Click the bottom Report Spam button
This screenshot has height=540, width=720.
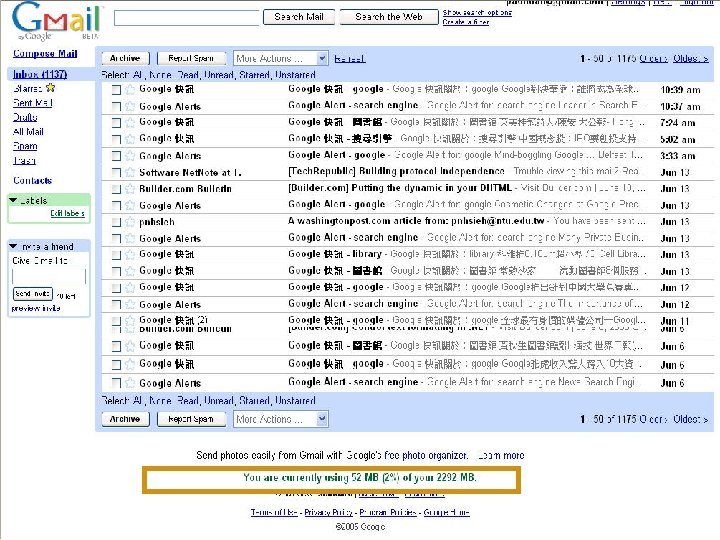[x=191, y=419]
